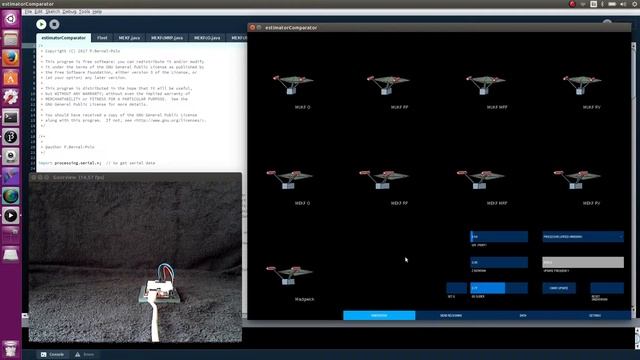
Task: Toggle the small blue button left of bottom slider
Action: (x=456, y=288)
